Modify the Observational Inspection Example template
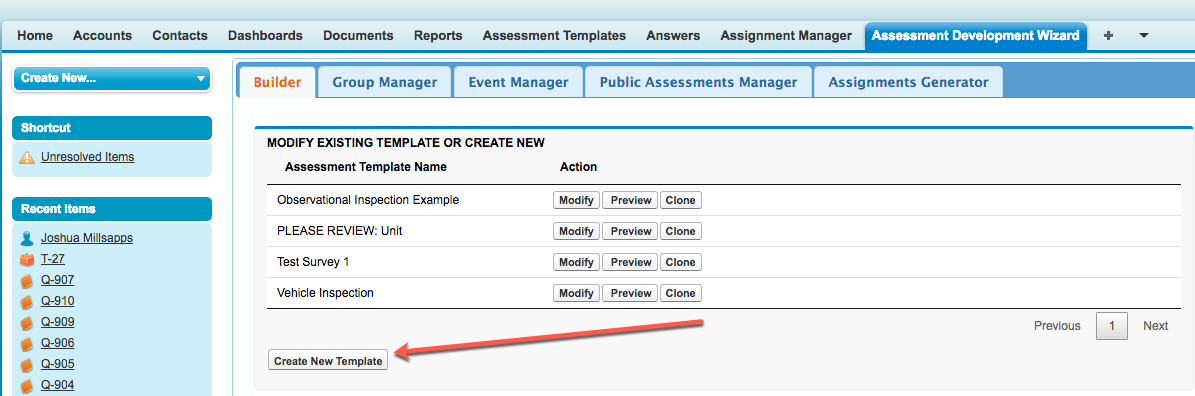Viewport: 1195px width, 396px height. (x=576, y=200)
